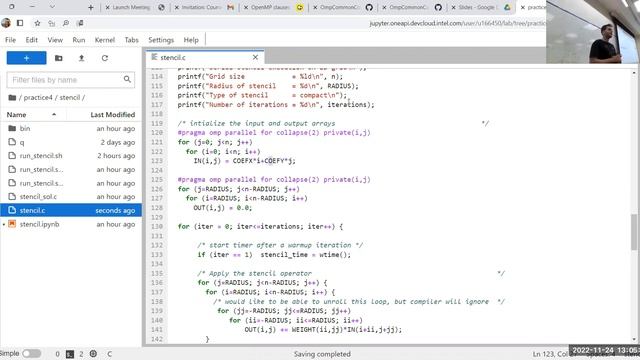
Task: Open the Settings menu
Action: [x=161, y=40]
